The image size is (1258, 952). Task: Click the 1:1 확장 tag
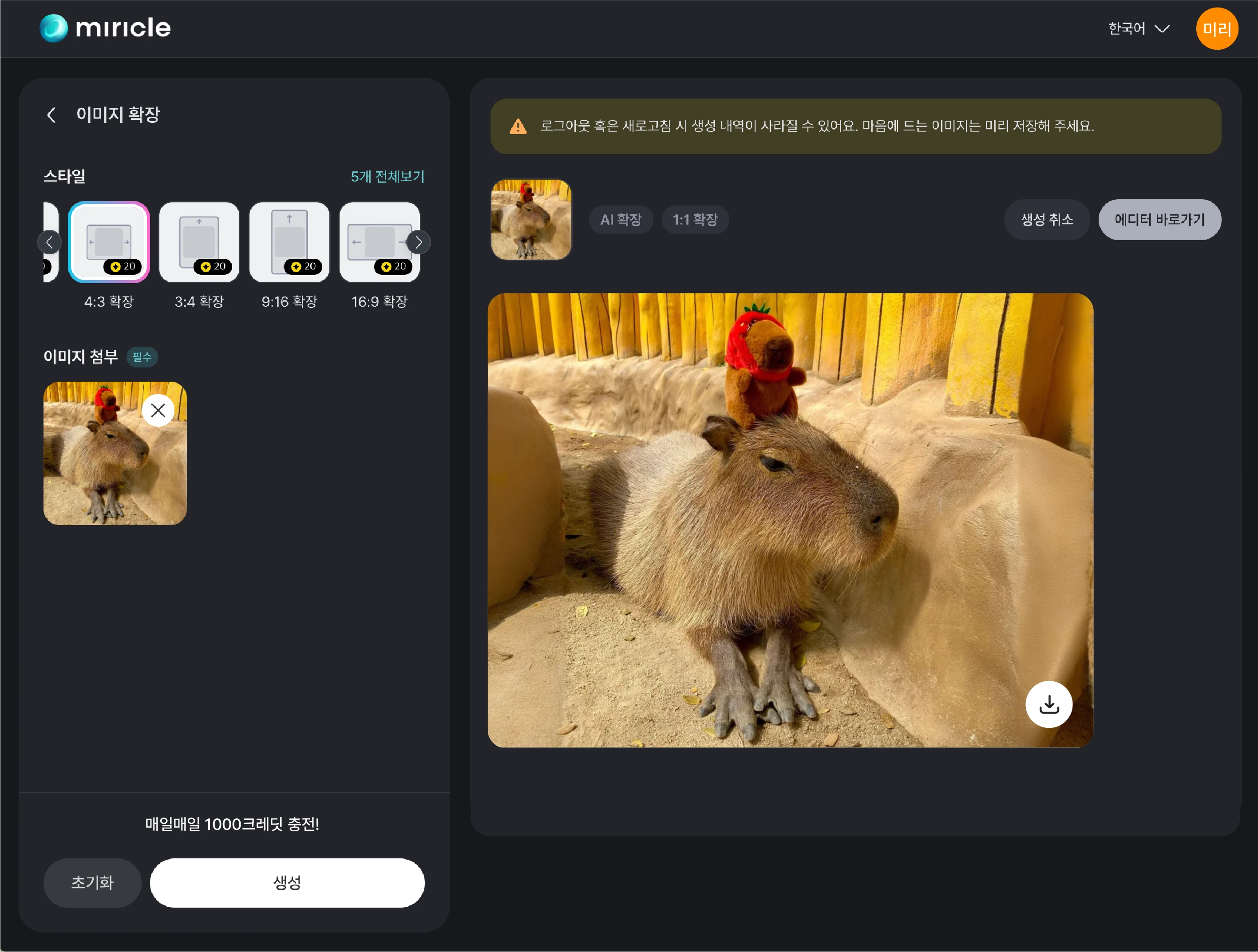click(695, 220)
